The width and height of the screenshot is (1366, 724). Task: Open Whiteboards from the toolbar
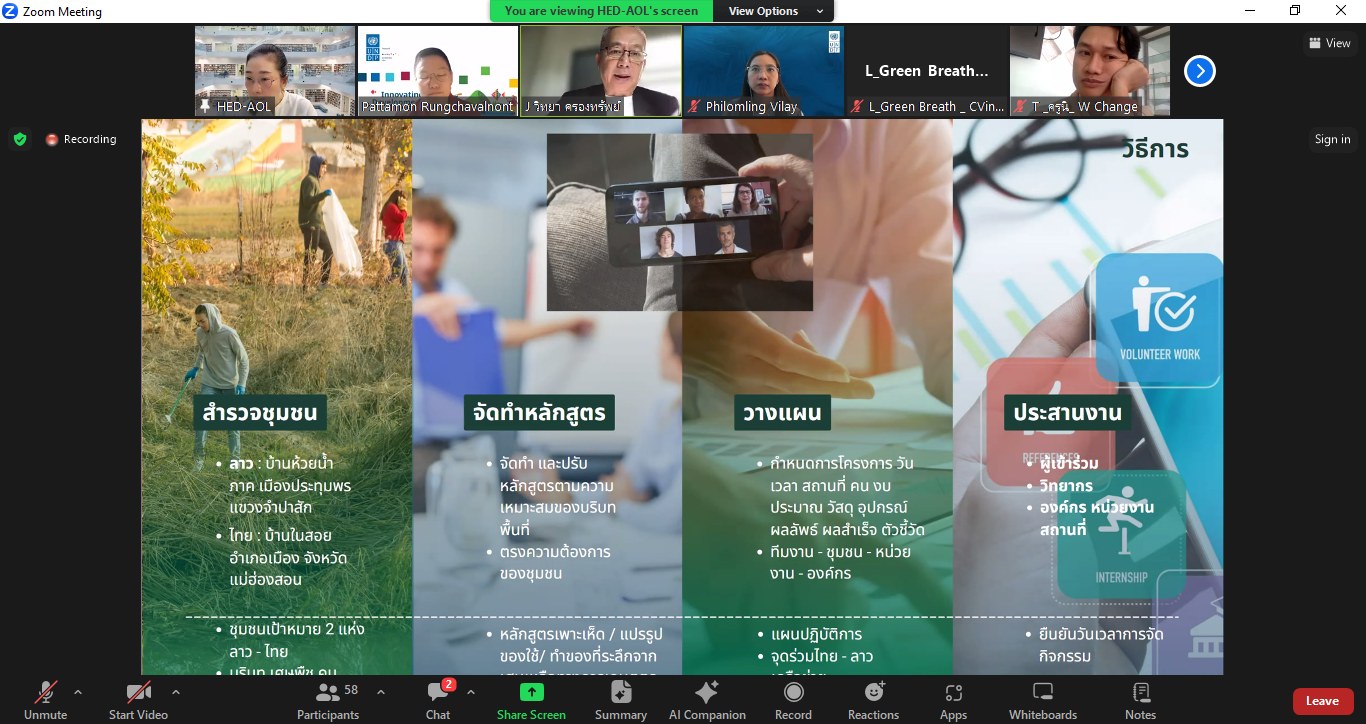click(1042, 698)
